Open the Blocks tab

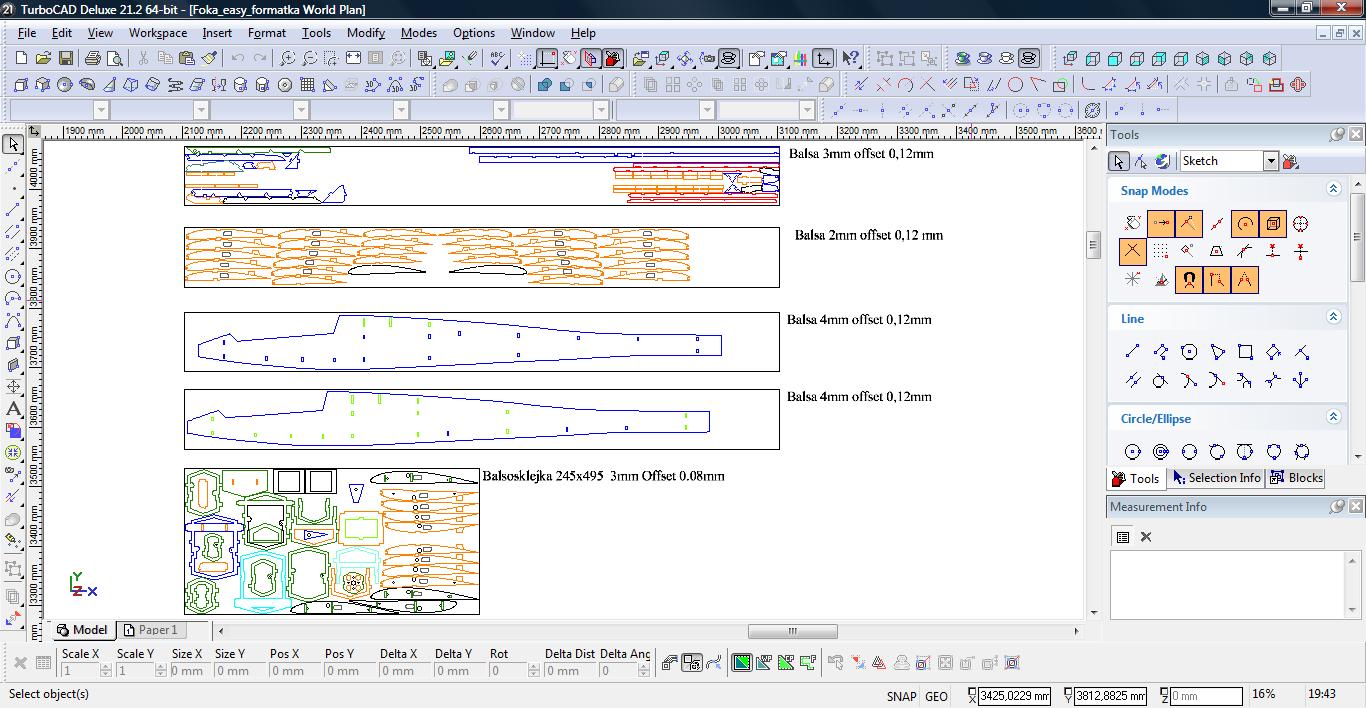coord(1296,478)
